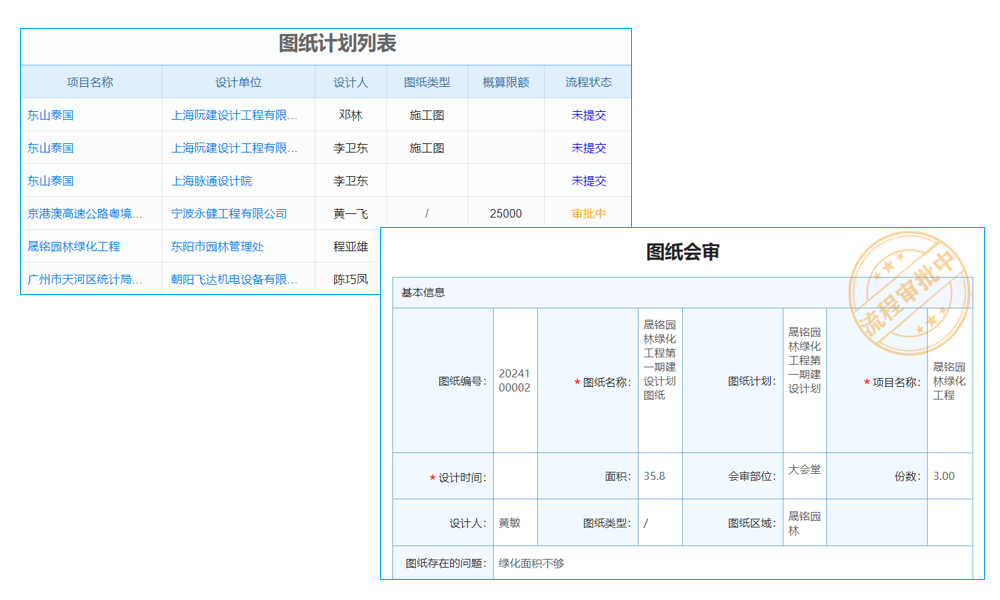Screen dimensions: 1000x600
Task: Select the 面积 field showing 35.8
Action: click(655, 476)
